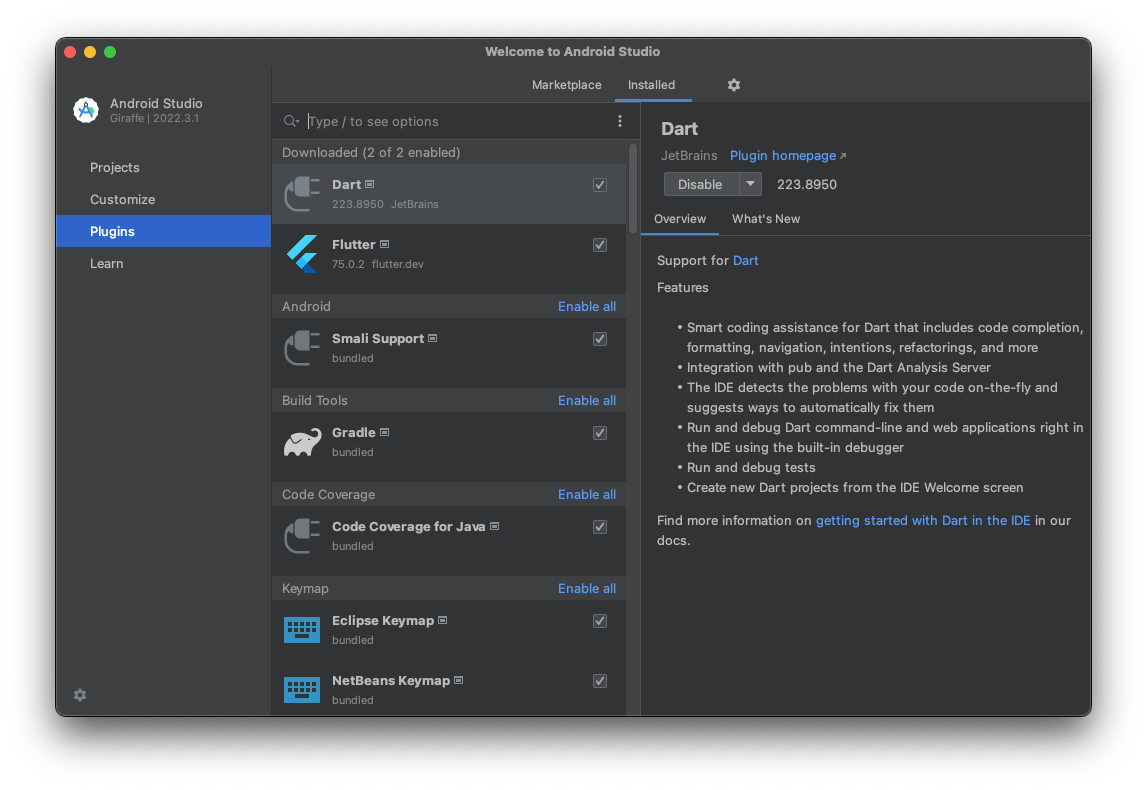Uncheck the Dart plugin checkbox
Image resolution: width=1147 pixels, height=790 pixels.
600,185
